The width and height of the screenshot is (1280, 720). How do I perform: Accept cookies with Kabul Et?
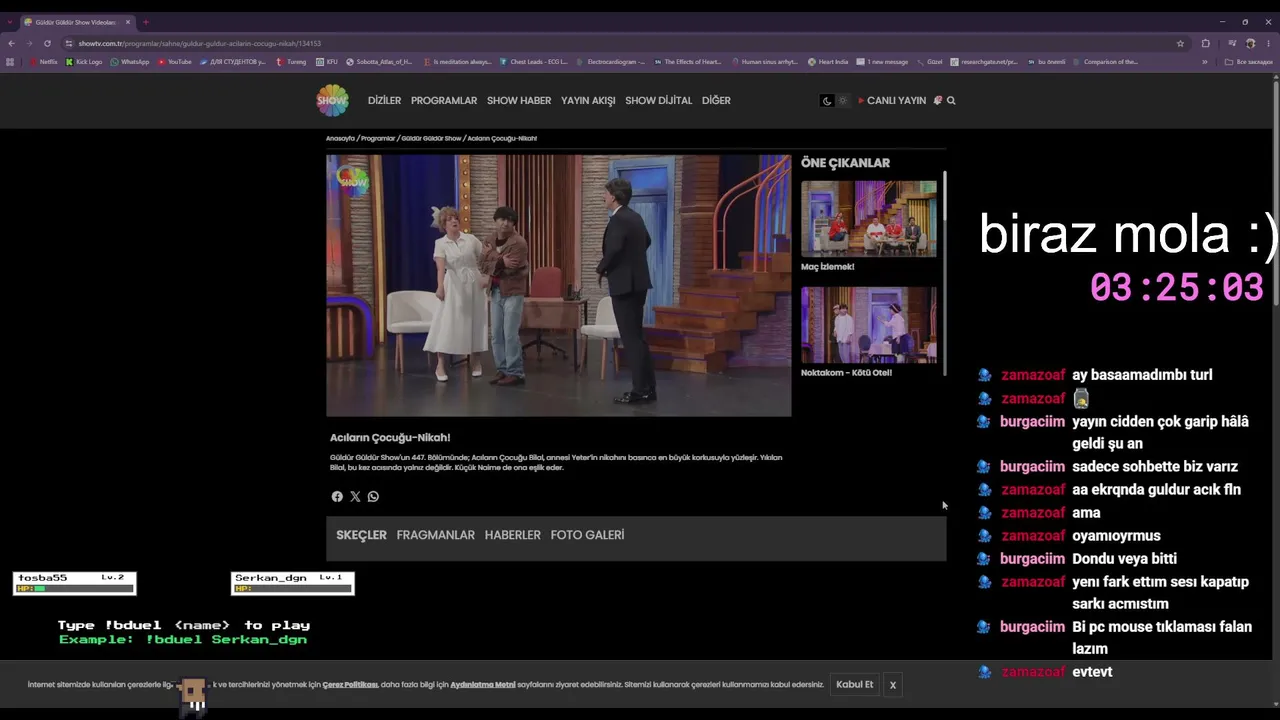[x=855, y=685]
